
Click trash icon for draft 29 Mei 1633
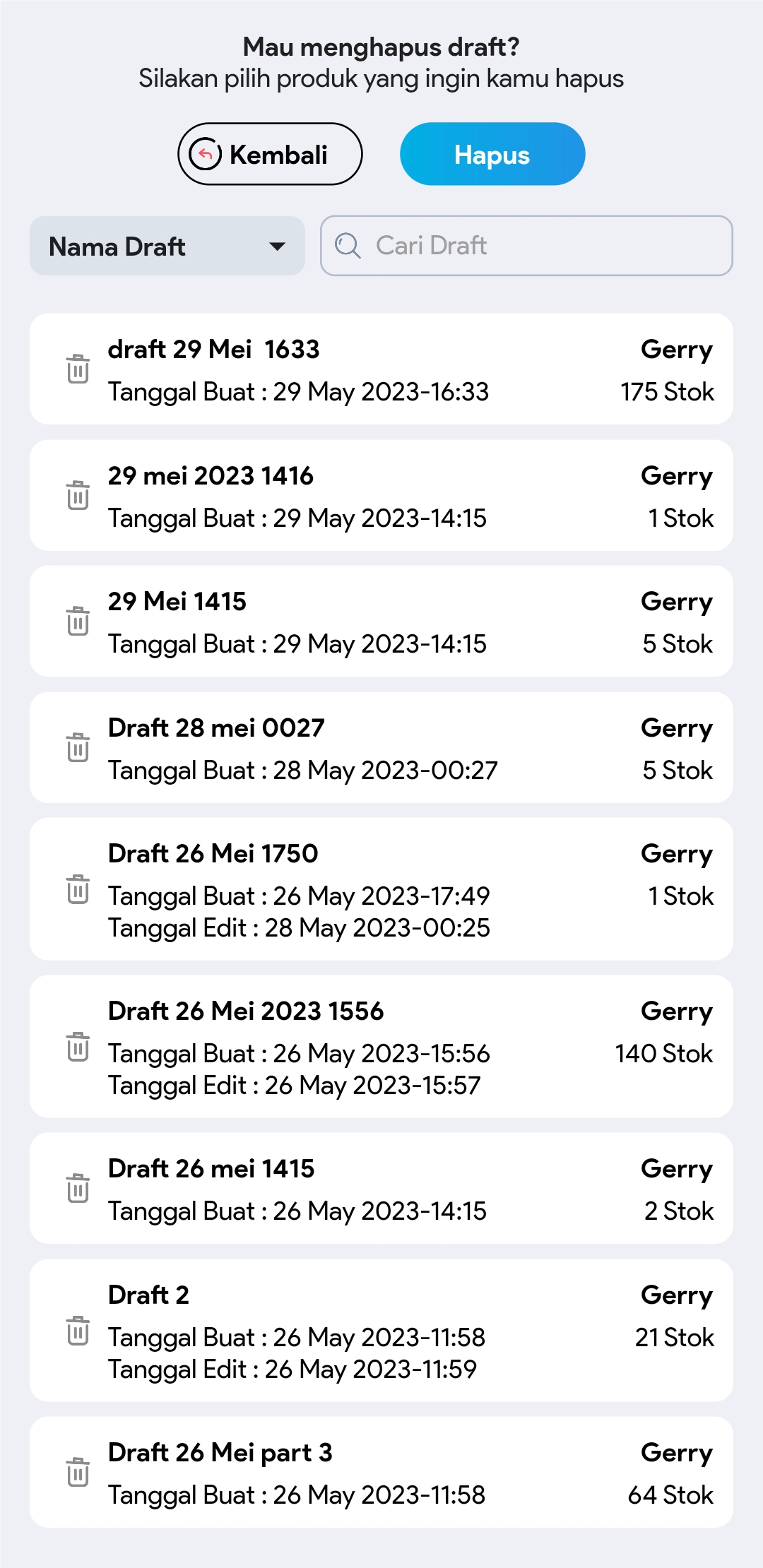tap(78, 369)
